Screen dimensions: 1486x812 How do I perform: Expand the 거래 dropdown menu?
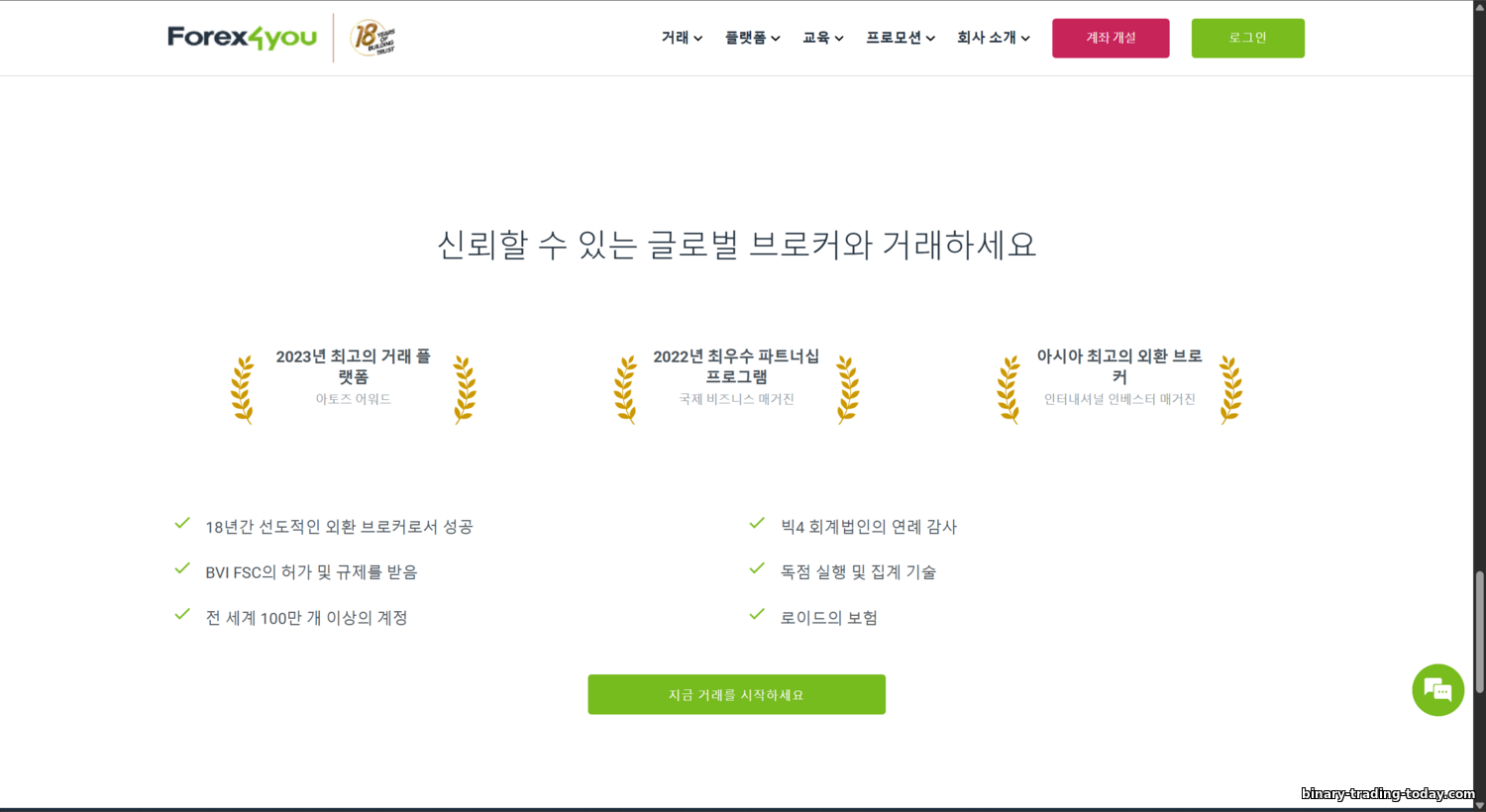(682, 38)
